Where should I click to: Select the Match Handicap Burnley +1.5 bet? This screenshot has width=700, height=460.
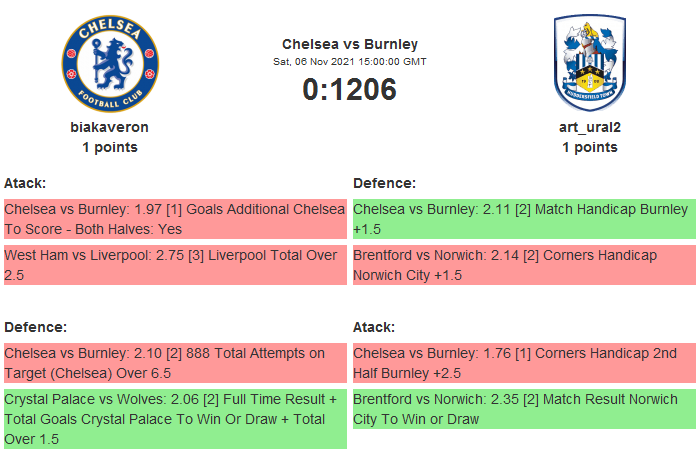tap(524, 220)
